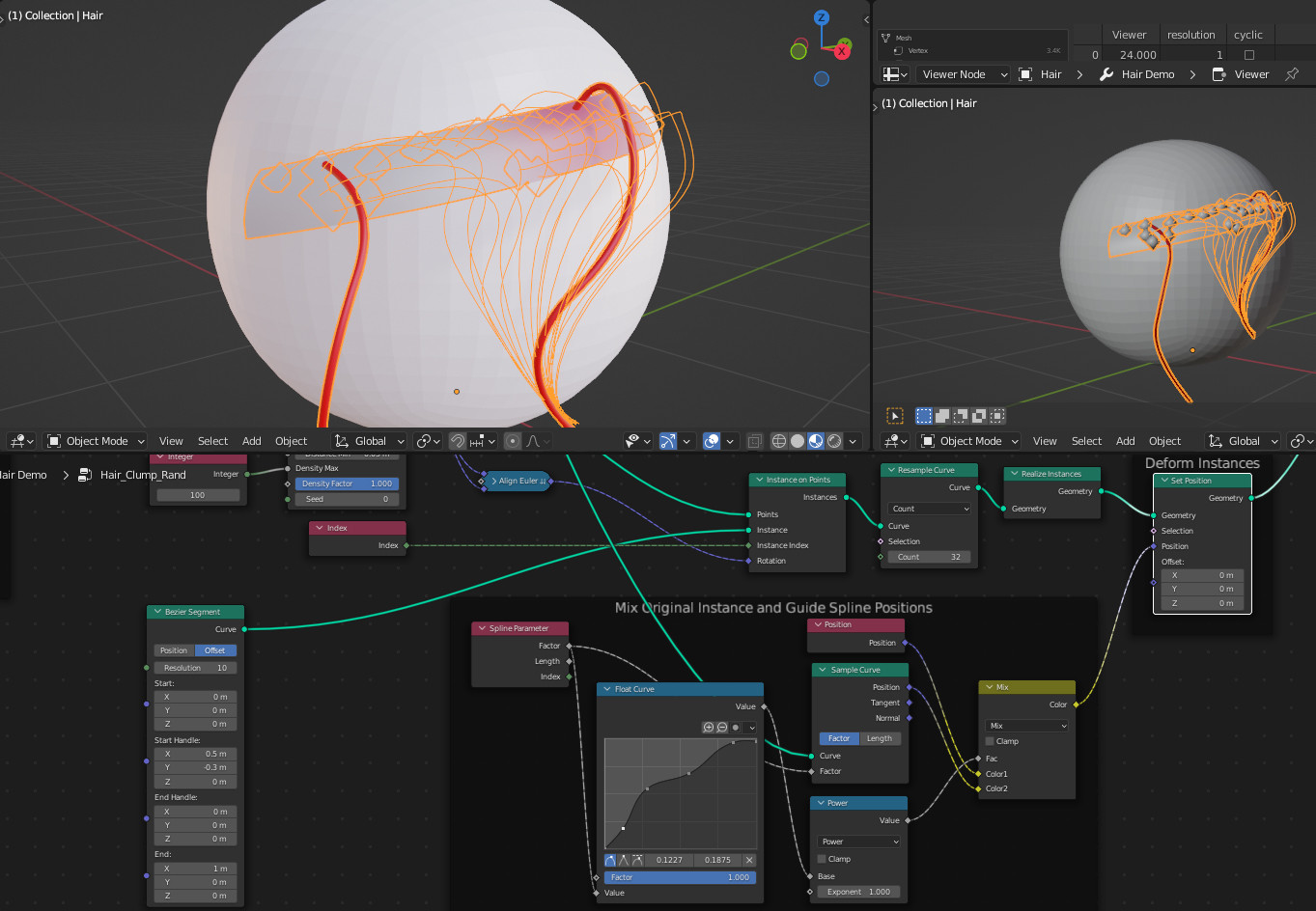Image resolution: width=1316 pixels, height=911 pixels.
Task: Click the green Y axis gizmo circle
Action: click(x=798, y=51)
